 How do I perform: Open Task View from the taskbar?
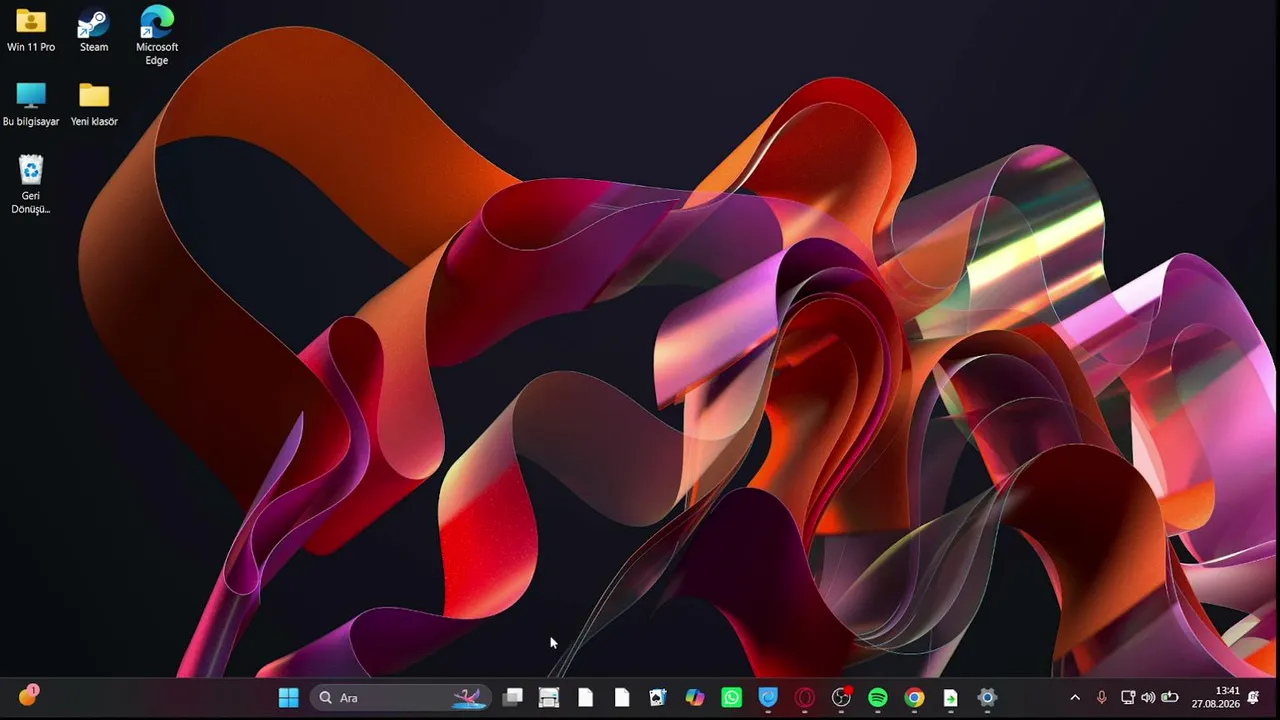(512, 697)
